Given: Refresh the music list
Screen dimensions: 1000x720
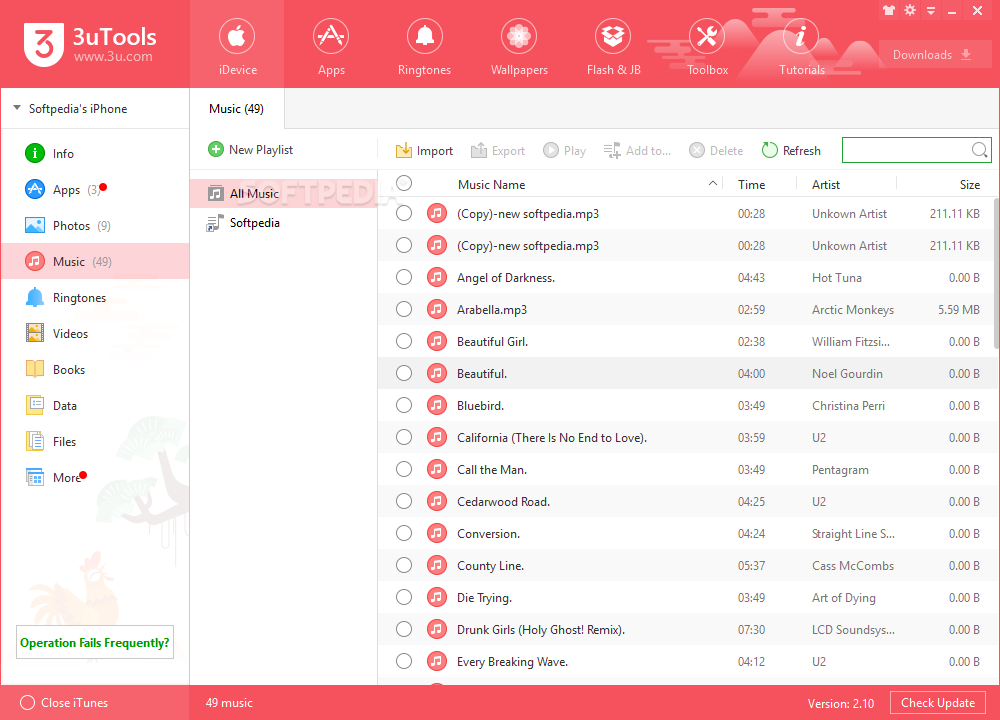Looking at the screenshot, I should 791,151.
